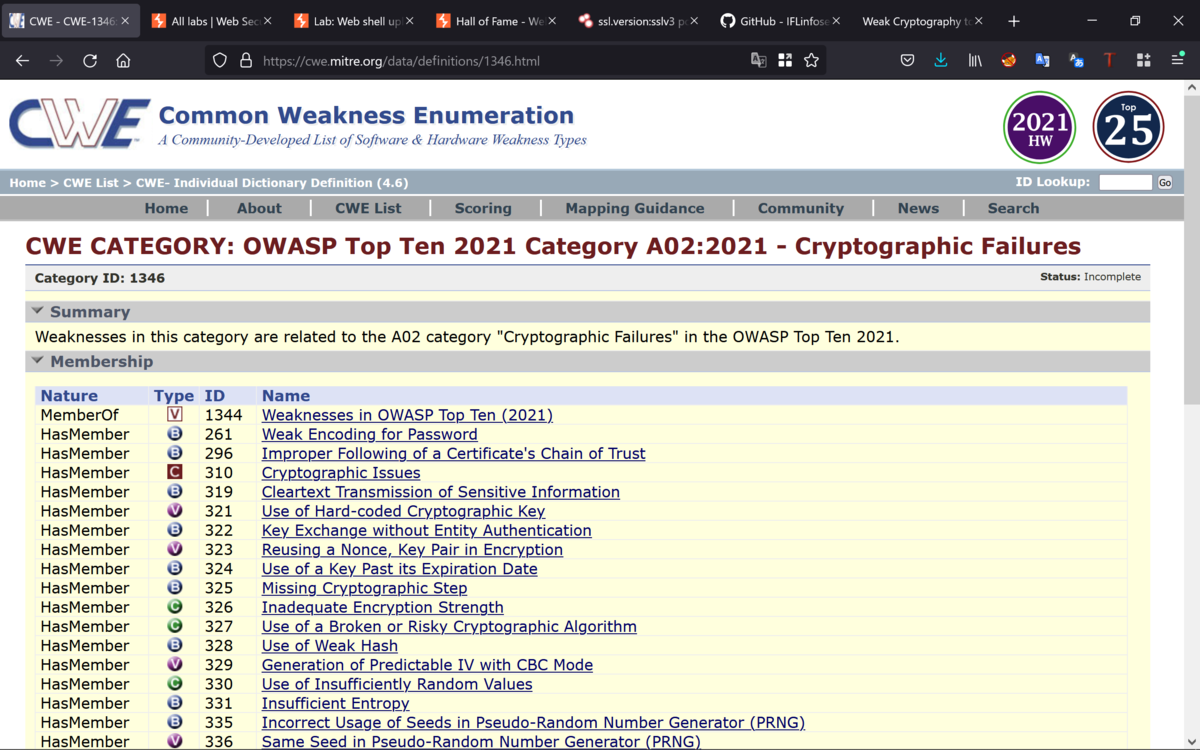Click the category icon beside ID 310

pos(175,472)
